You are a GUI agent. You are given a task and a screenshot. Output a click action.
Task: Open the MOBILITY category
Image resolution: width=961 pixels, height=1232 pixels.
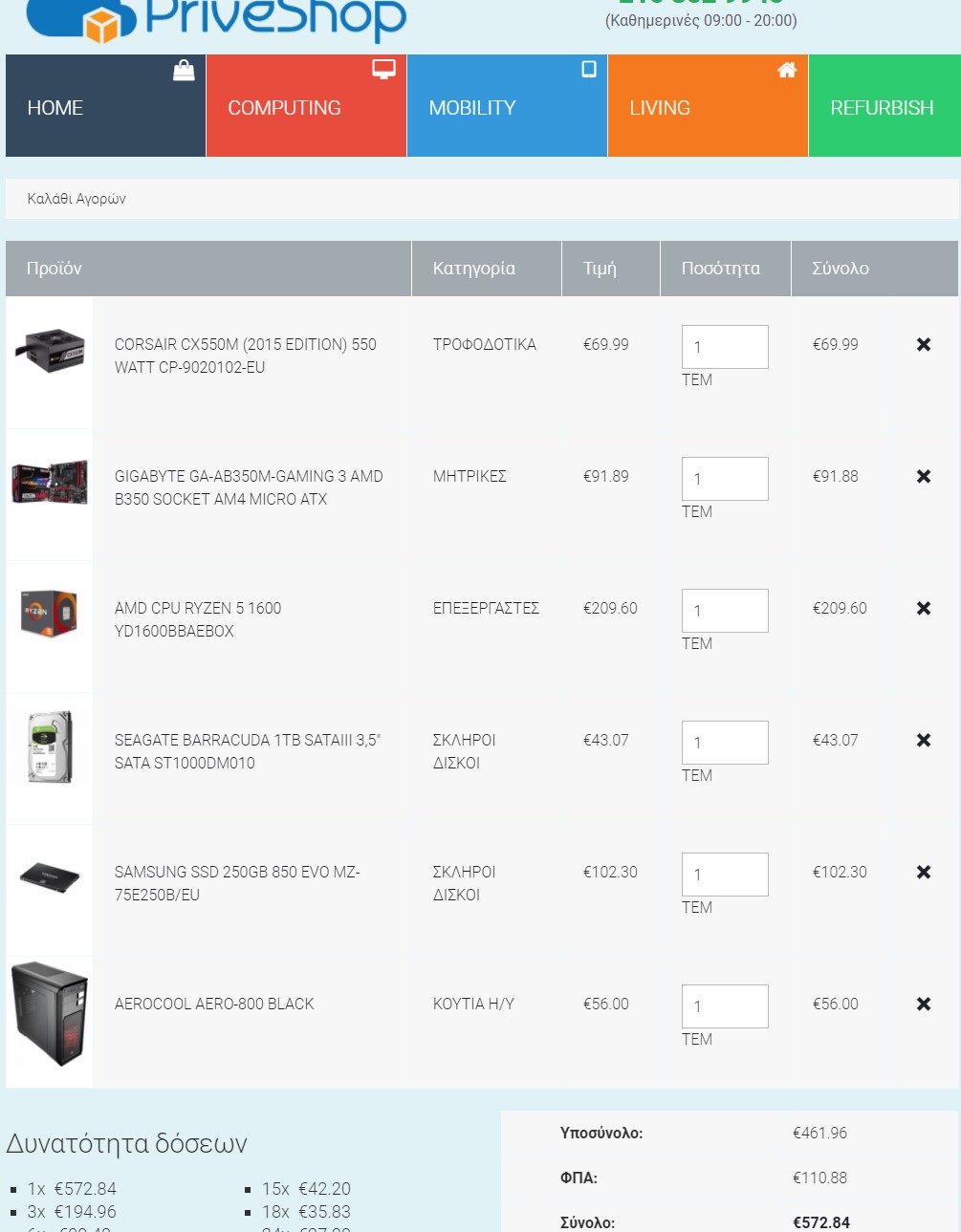click(x=507, y=105)
